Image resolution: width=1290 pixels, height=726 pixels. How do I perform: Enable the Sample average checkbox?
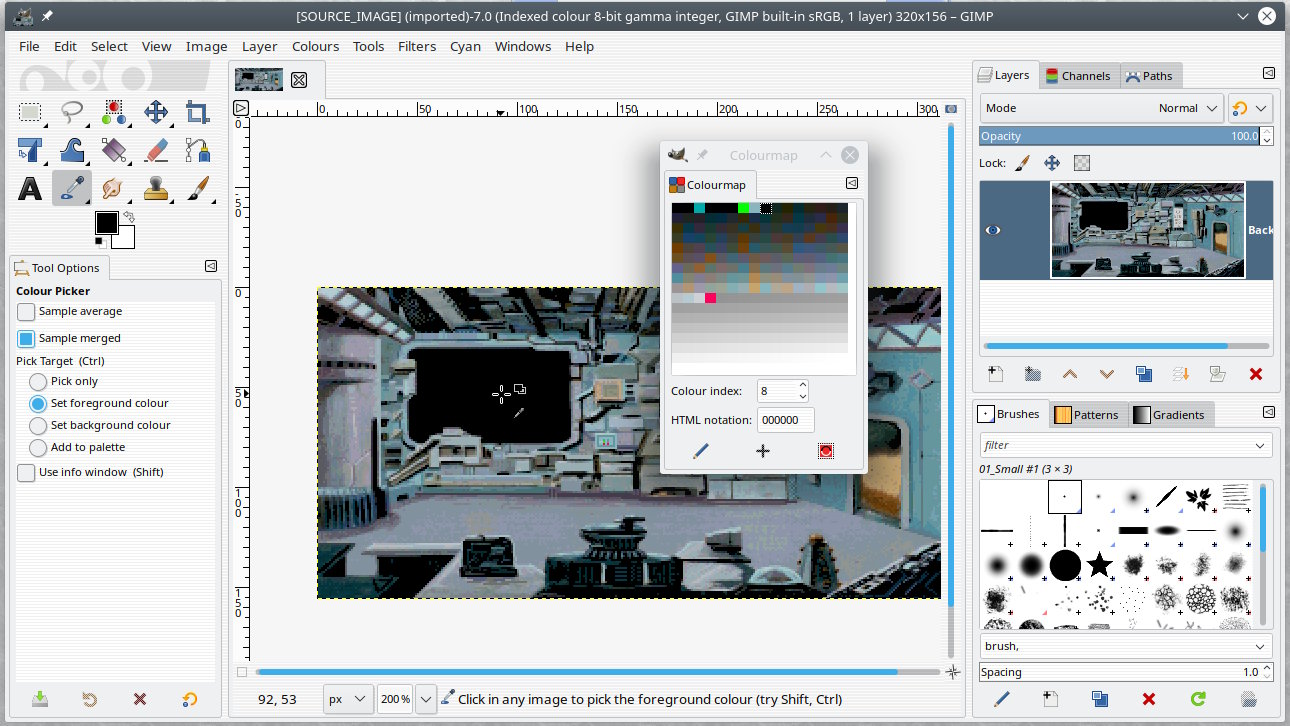click(26, 312)
